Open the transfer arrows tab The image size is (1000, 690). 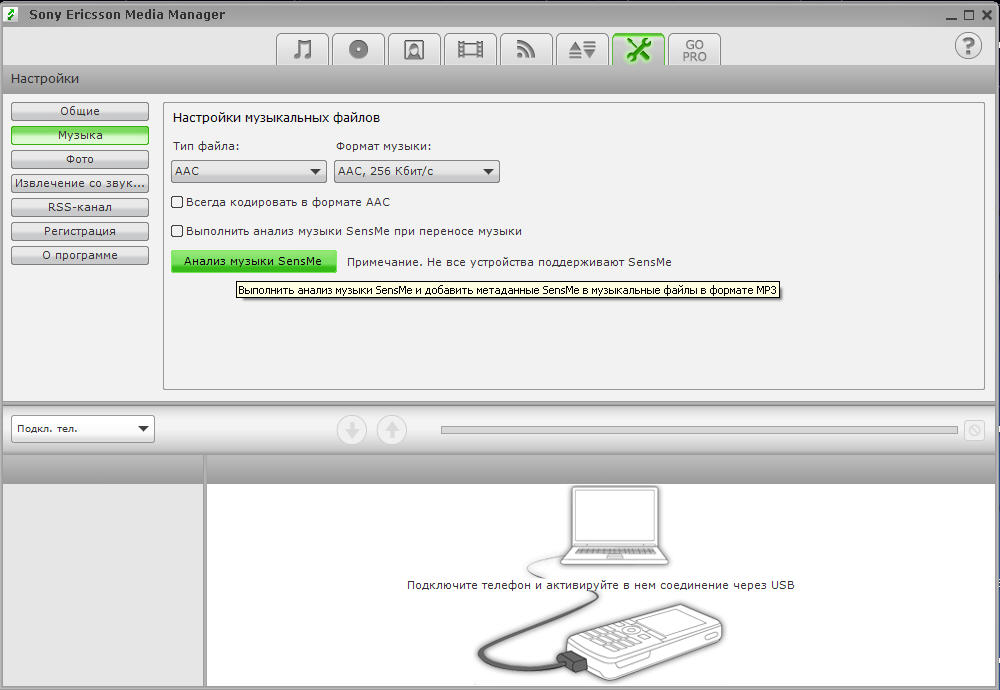click(582, 49)
